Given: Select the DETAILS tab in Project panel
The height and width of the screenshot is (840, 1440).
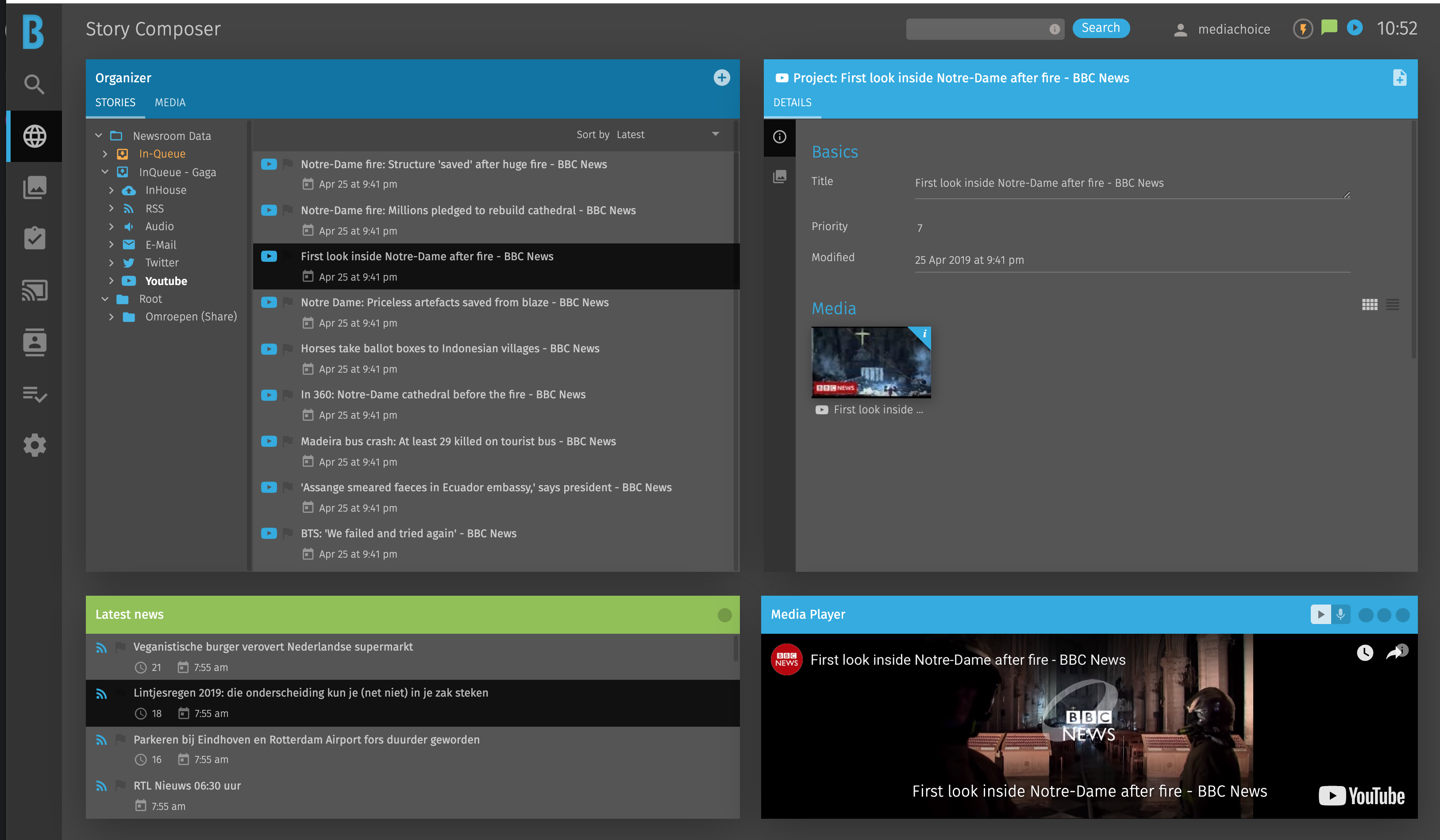Looking at the screenshot, I should (x=792, y=102).
